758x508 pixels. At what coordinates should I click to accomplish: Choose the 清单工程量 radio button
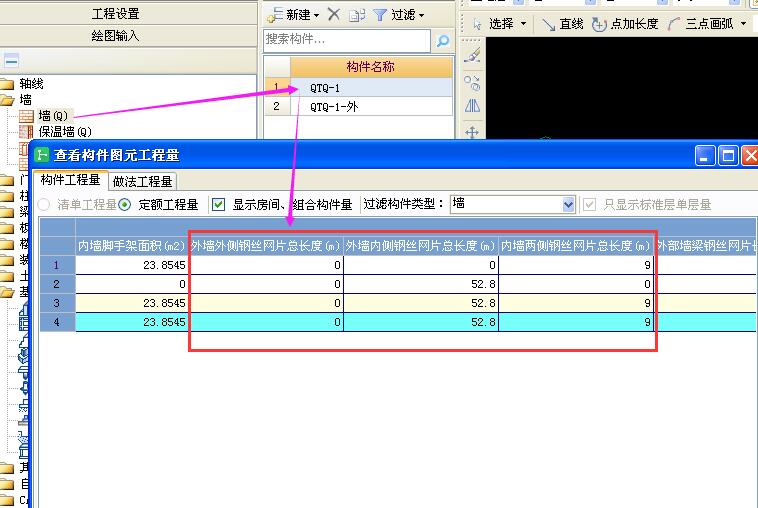pos(44,204)
